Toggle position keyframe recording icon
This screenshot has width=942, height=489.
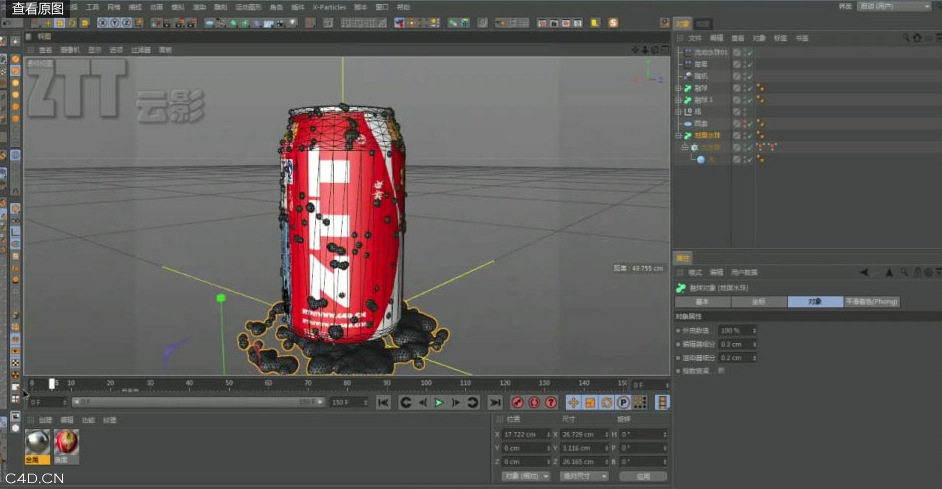573,402
